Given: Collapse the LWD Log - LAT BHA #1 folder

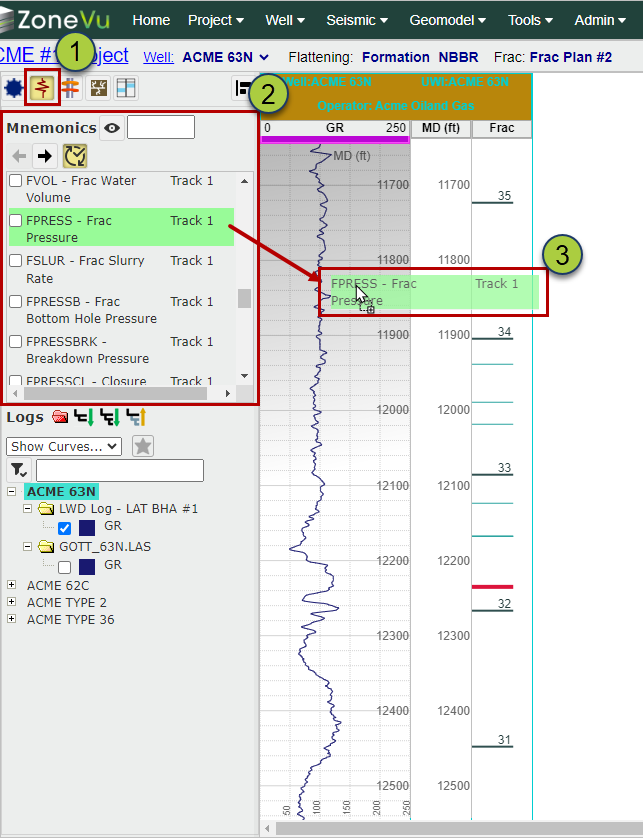Looking at the screenshot, I should (28, 508).
